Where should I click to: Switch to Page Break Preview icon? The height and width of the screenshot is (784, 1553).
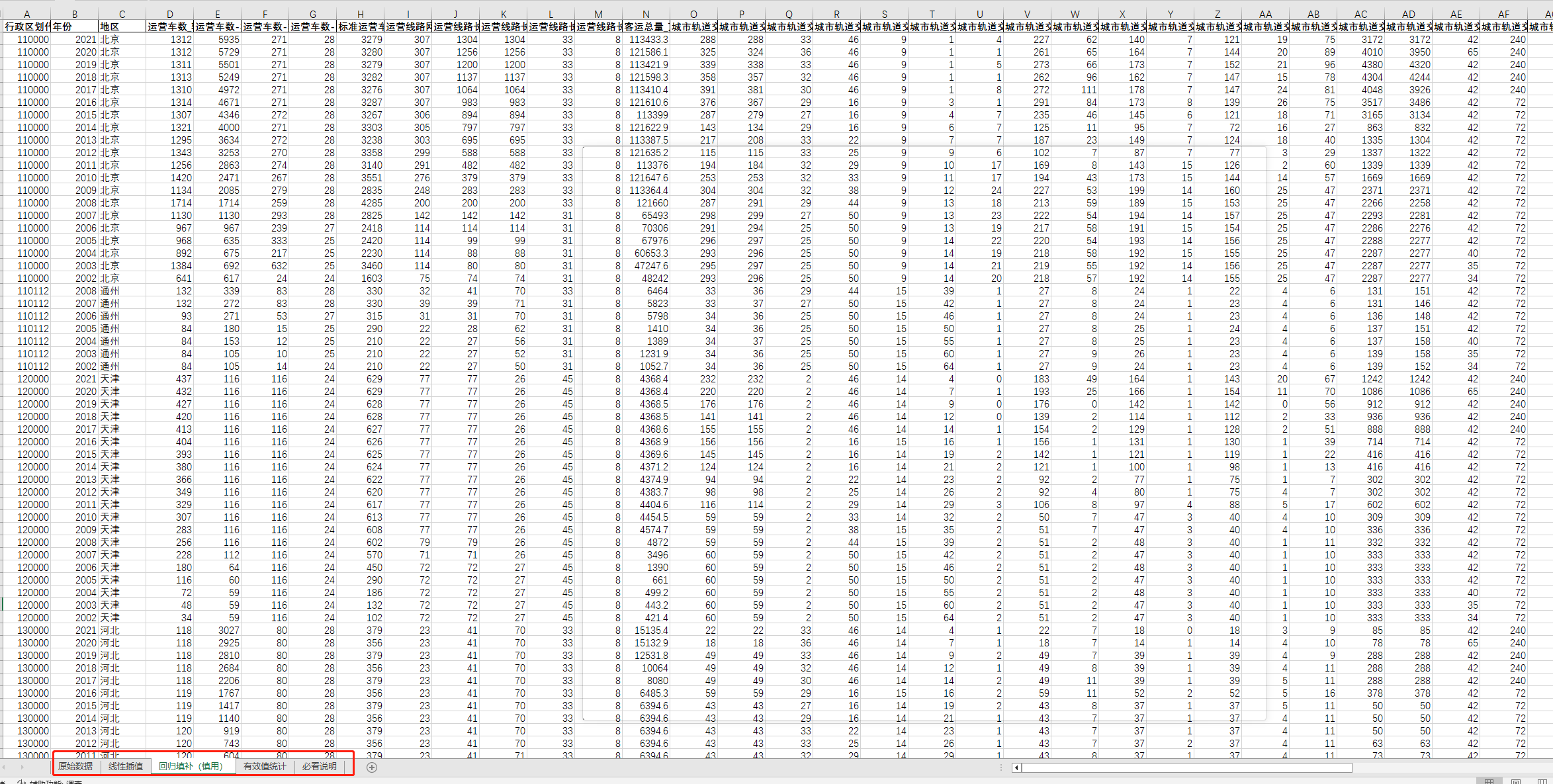tap(1542, 781)
